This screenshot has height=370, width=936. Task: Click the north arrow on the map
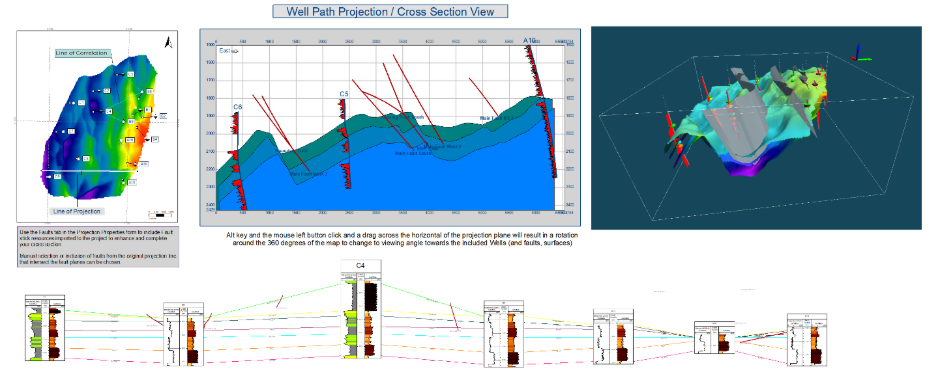pos(168,42)
